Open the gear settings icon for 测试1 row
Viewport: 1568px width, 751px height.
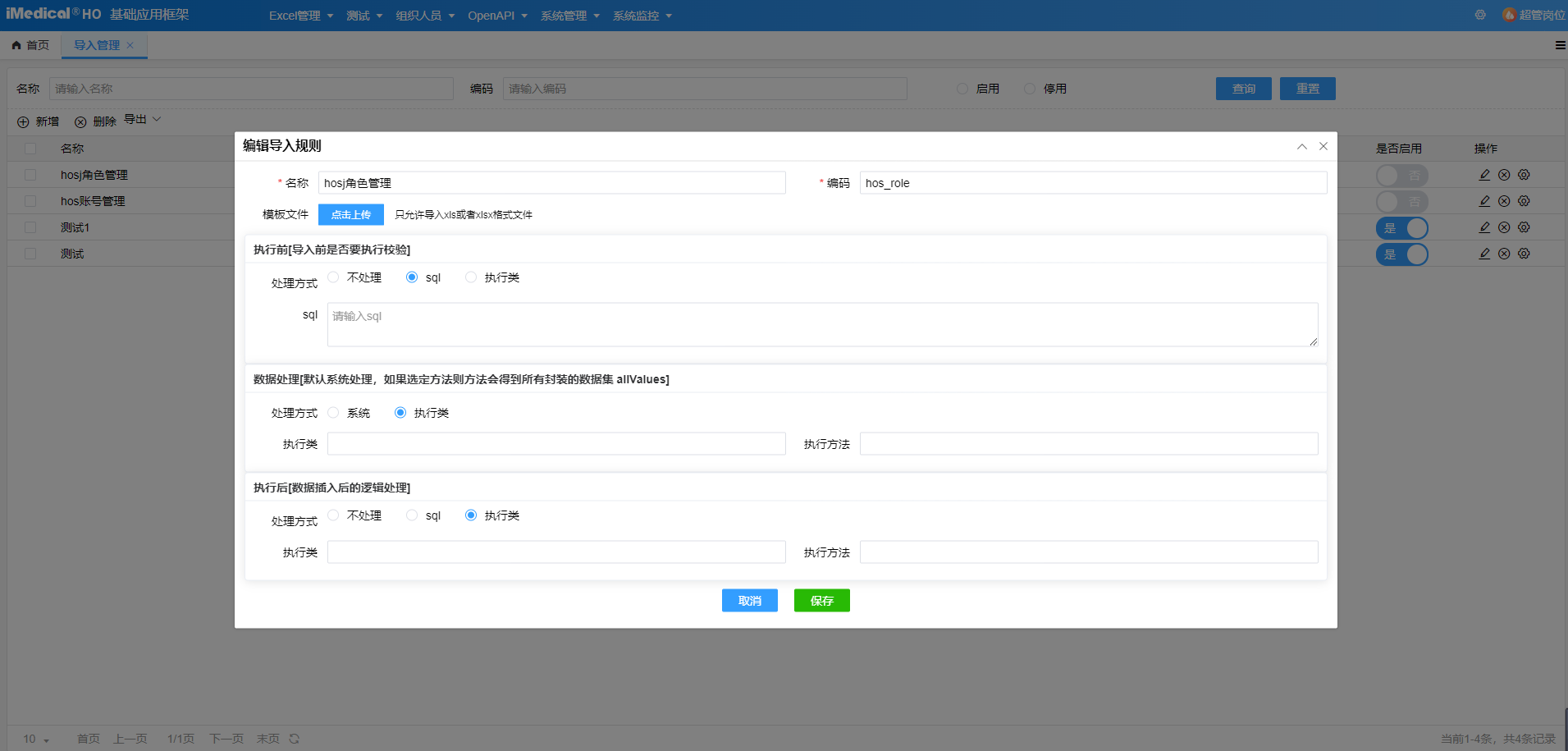coord(1524,227)
